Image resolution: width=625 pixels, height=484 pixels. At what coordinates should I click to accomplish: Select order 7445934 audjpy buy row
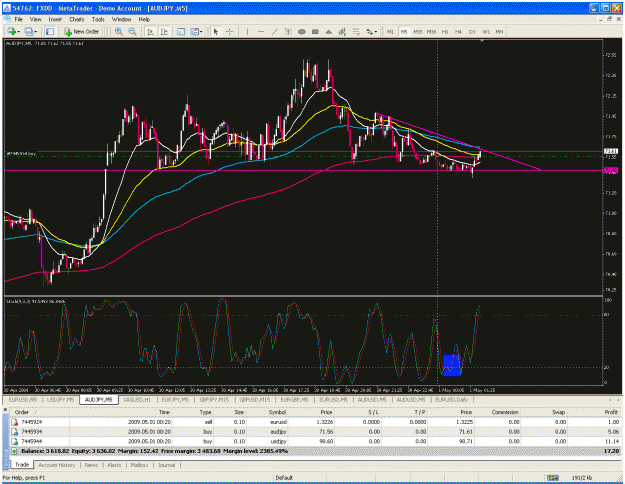pyautogui.click(x=315, y=432)
